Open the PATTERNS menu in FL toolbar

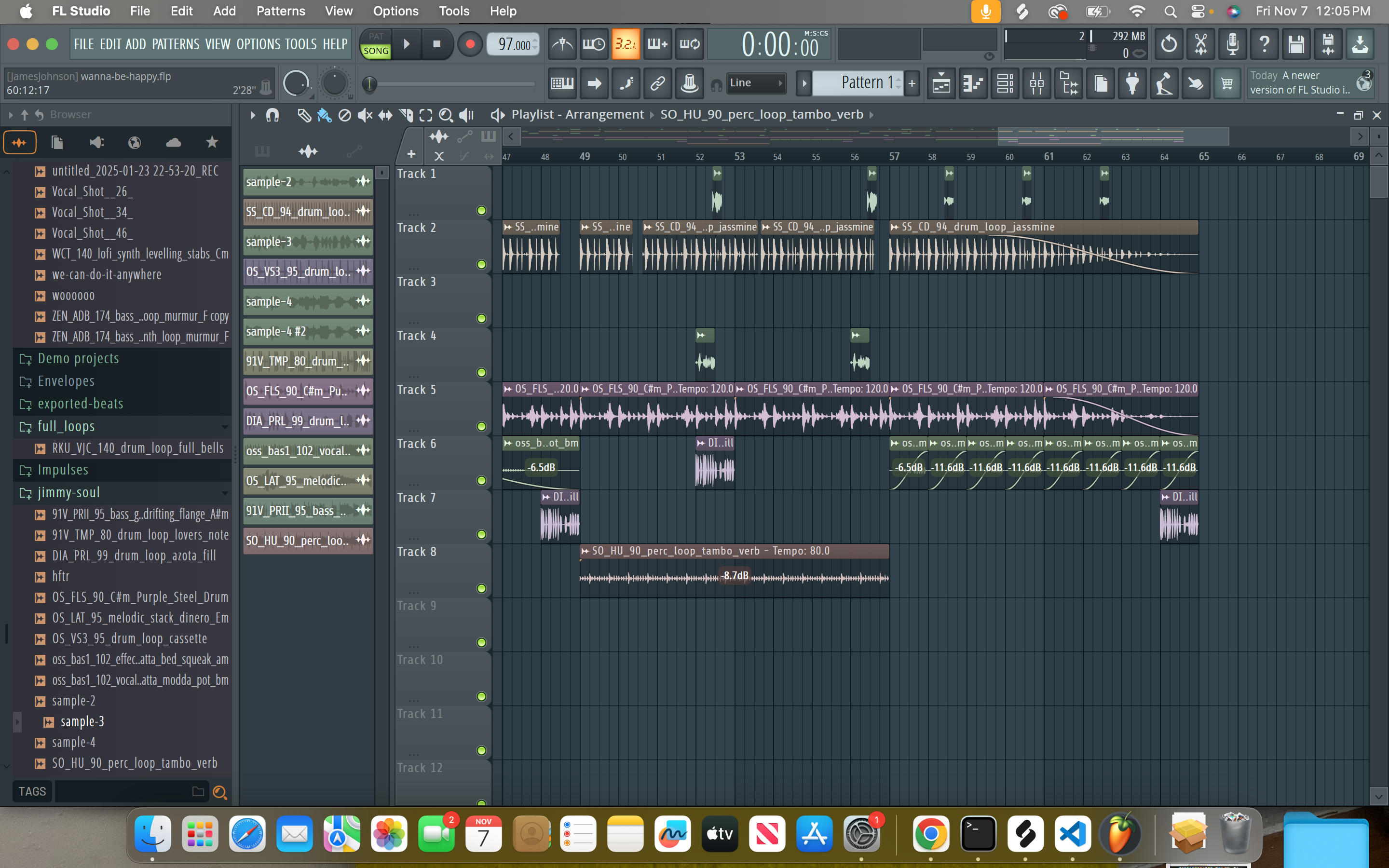coord(175,44)
